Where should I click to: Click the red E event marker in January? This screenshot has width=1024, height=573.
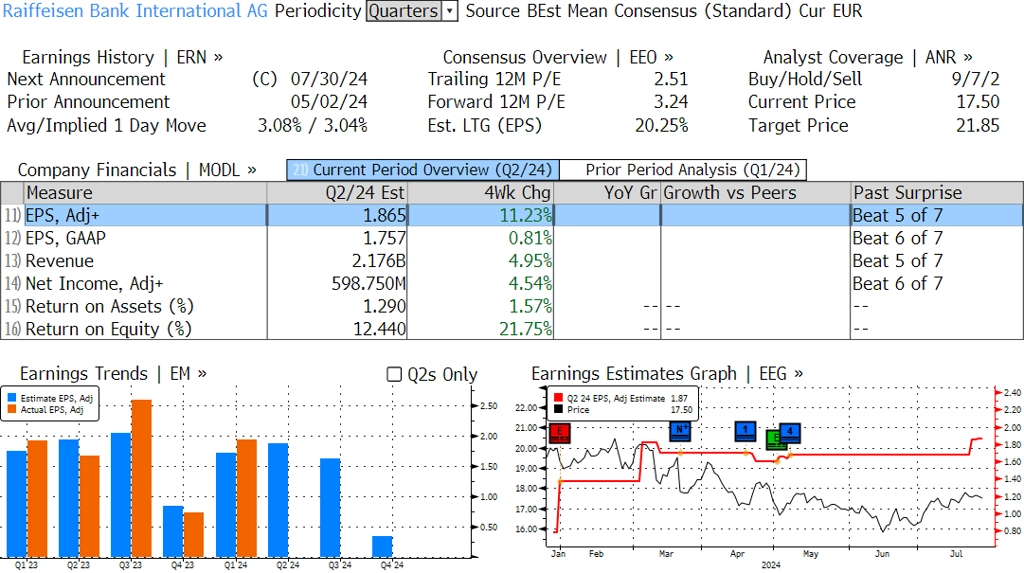click(x=560, y=433)
